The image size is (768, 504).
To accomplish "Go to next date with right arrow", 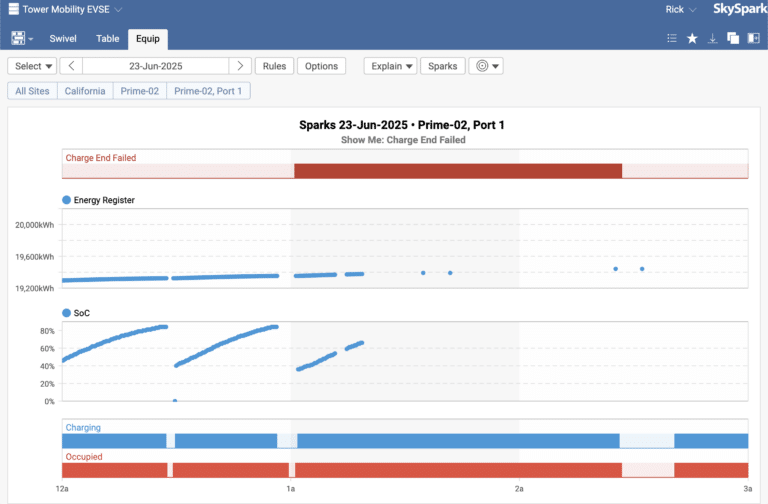I will [239, 66].
